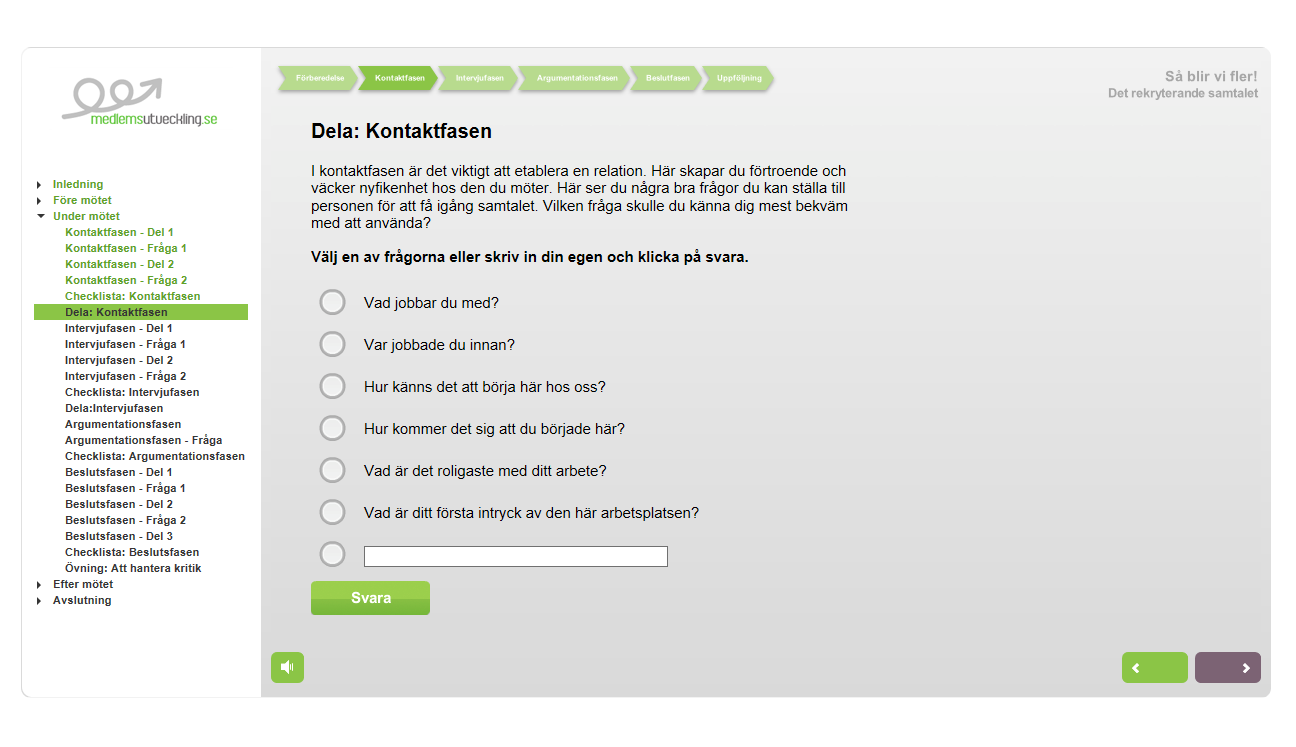
Task: Select the radio button beside the text field
Action: pyautogui.click(x=332, y=554)
